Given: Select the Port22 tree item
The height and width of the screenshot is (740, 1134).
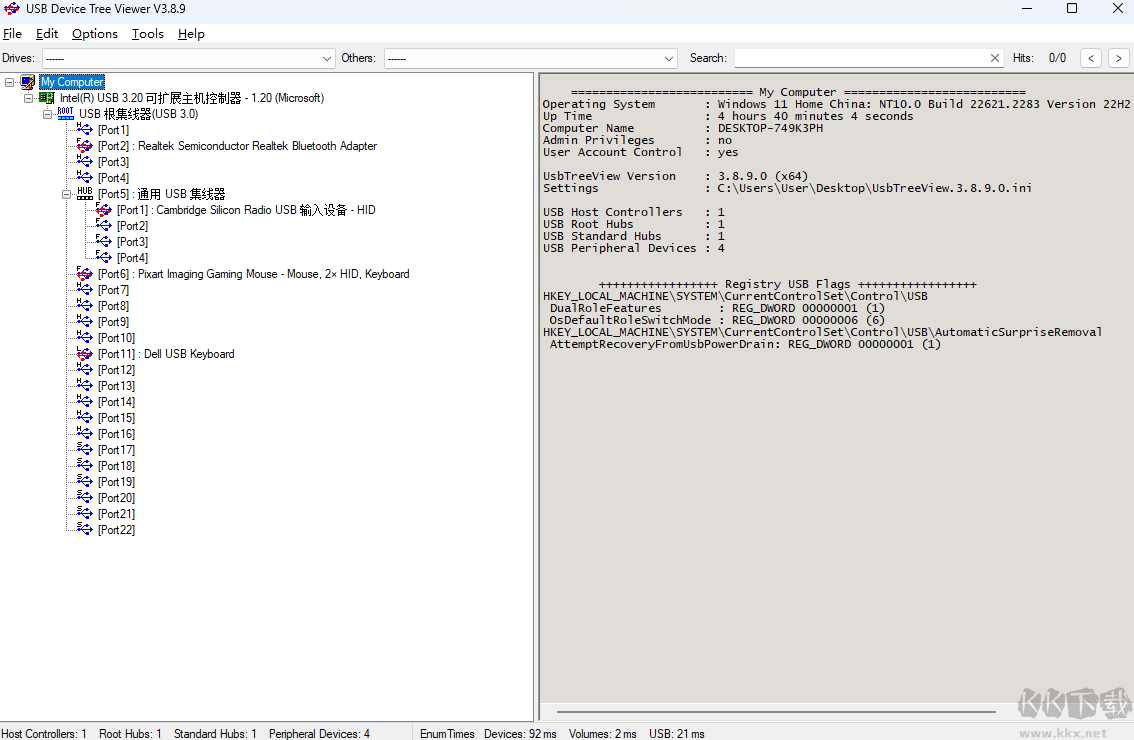Looking at the screenshot, I should pos(117,529).
